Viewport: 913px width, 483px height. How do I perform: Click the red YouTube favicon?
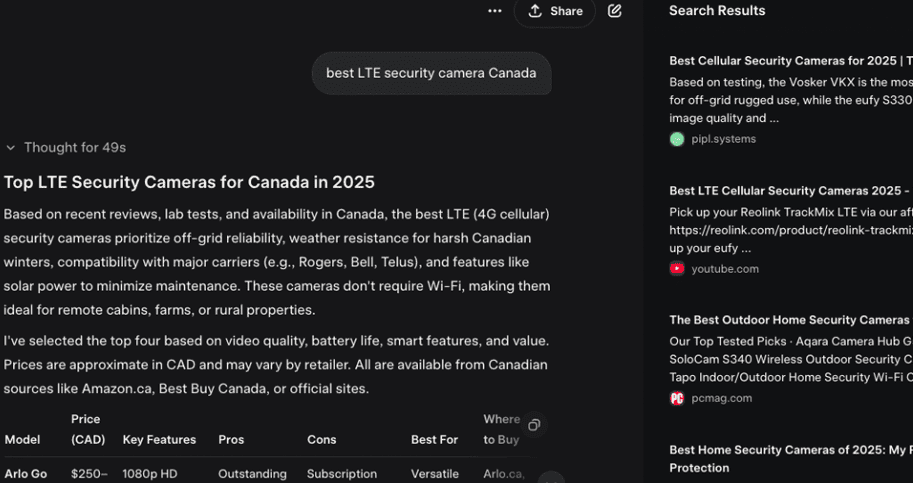[x=677, y=268]
